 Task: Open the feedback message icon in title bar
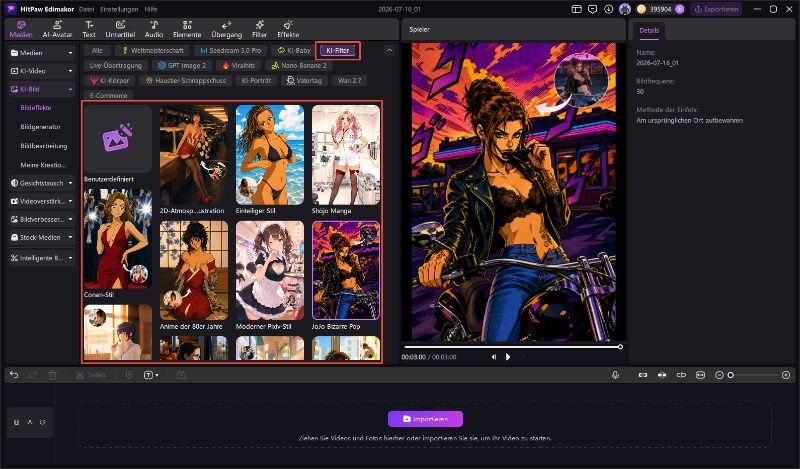tap(592, 9)
